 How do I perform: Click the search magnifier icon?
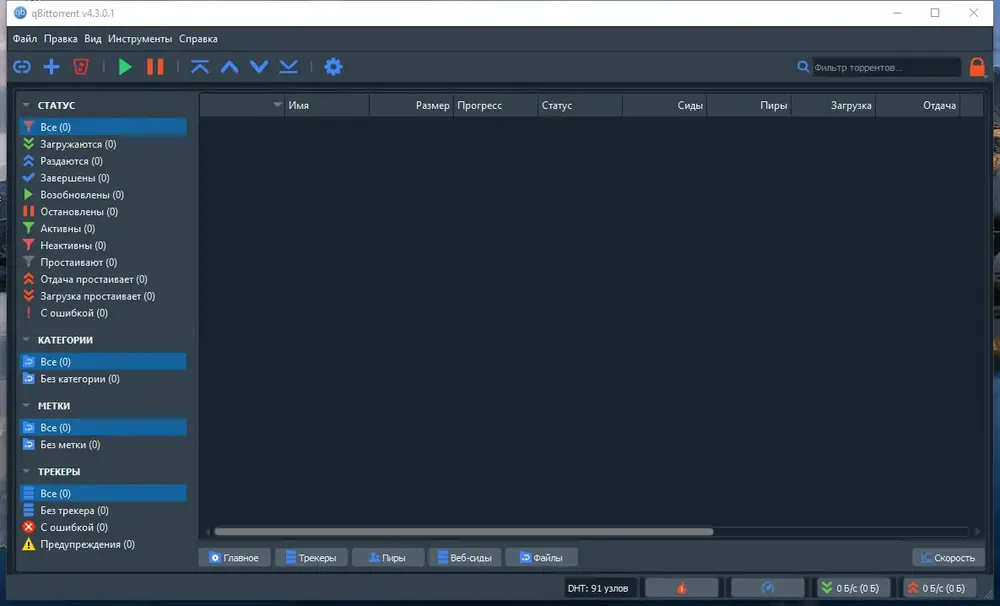click(803, 66)
